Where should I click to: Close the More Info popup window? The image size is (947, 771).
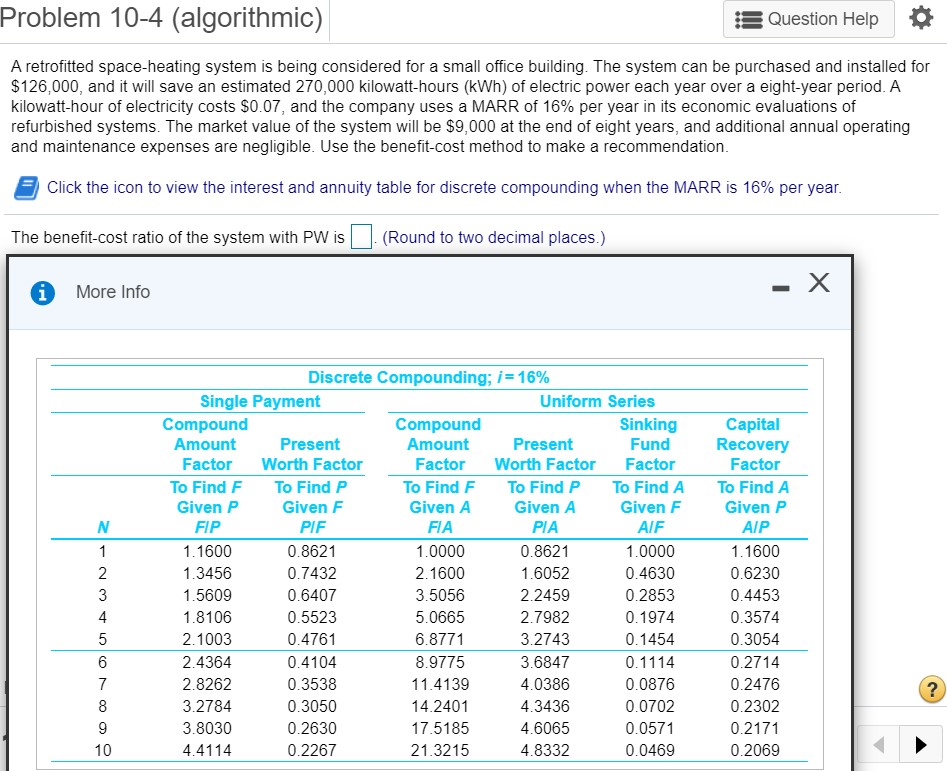[x=818, y=283]
